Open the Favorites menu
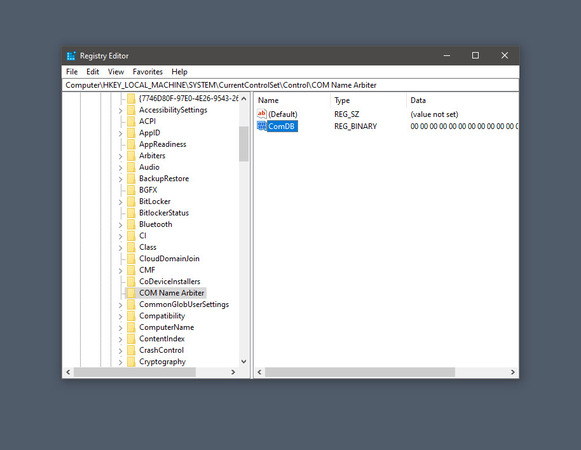This screenshot has width=581, height=450. pos(147,72)
